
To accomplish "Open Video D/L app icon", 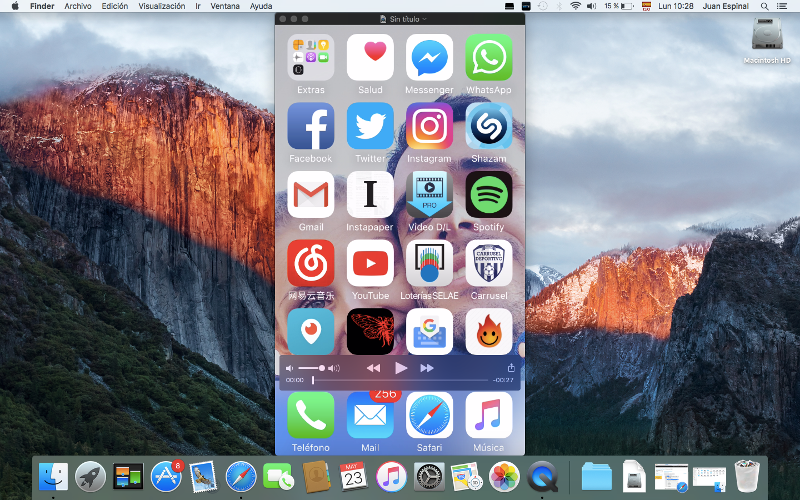I will click(429, 194).
